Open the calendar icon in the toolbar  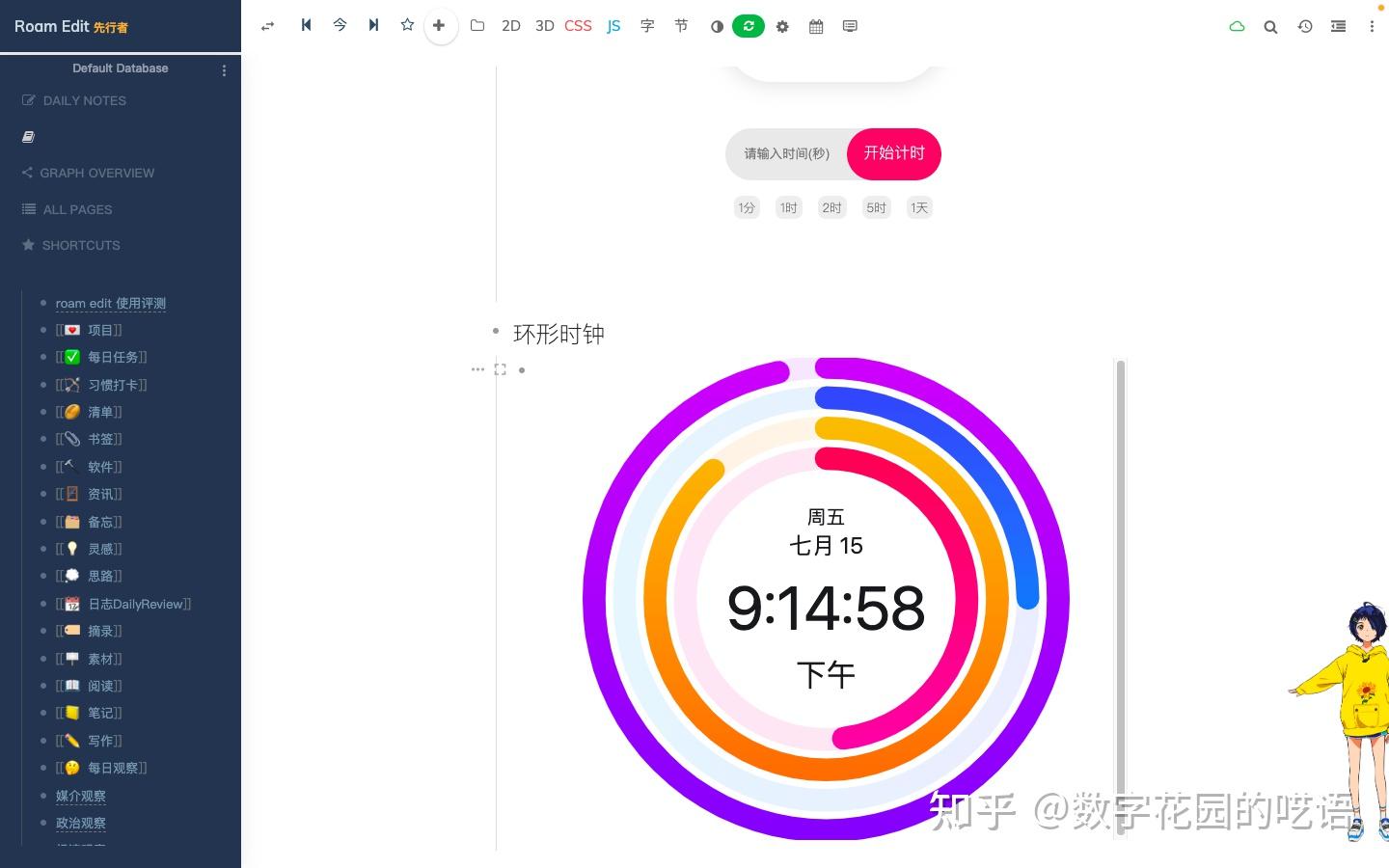tap(815, 26)
